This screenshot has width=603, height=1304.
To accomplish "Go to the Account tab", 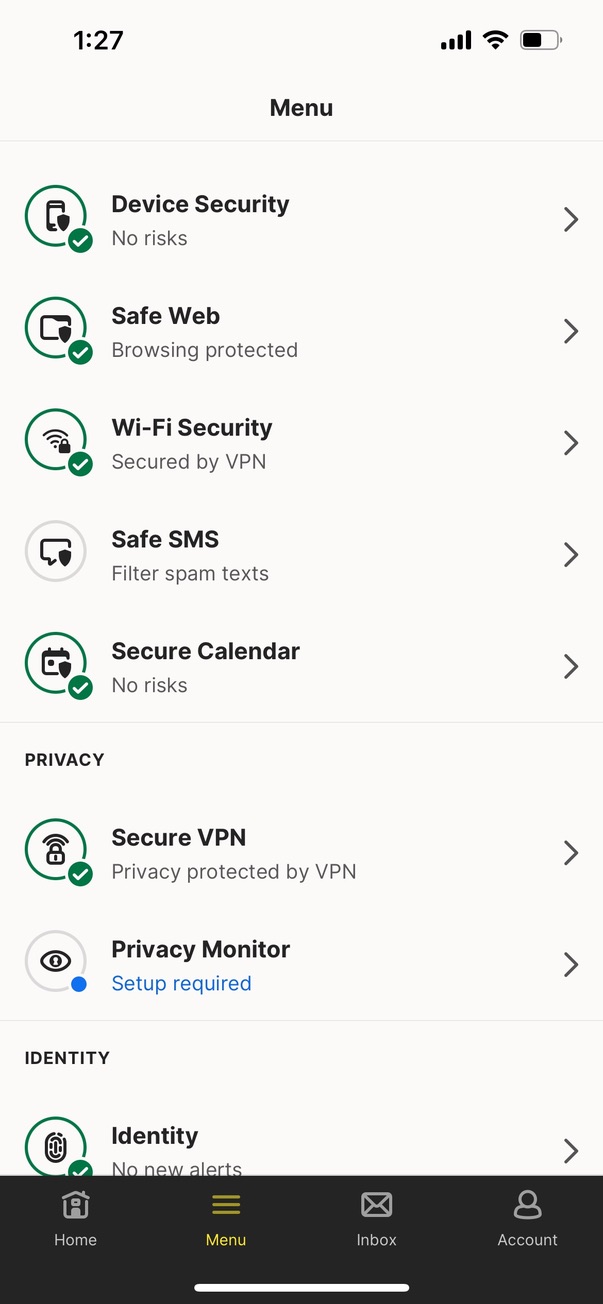I will coord(527,1218).
